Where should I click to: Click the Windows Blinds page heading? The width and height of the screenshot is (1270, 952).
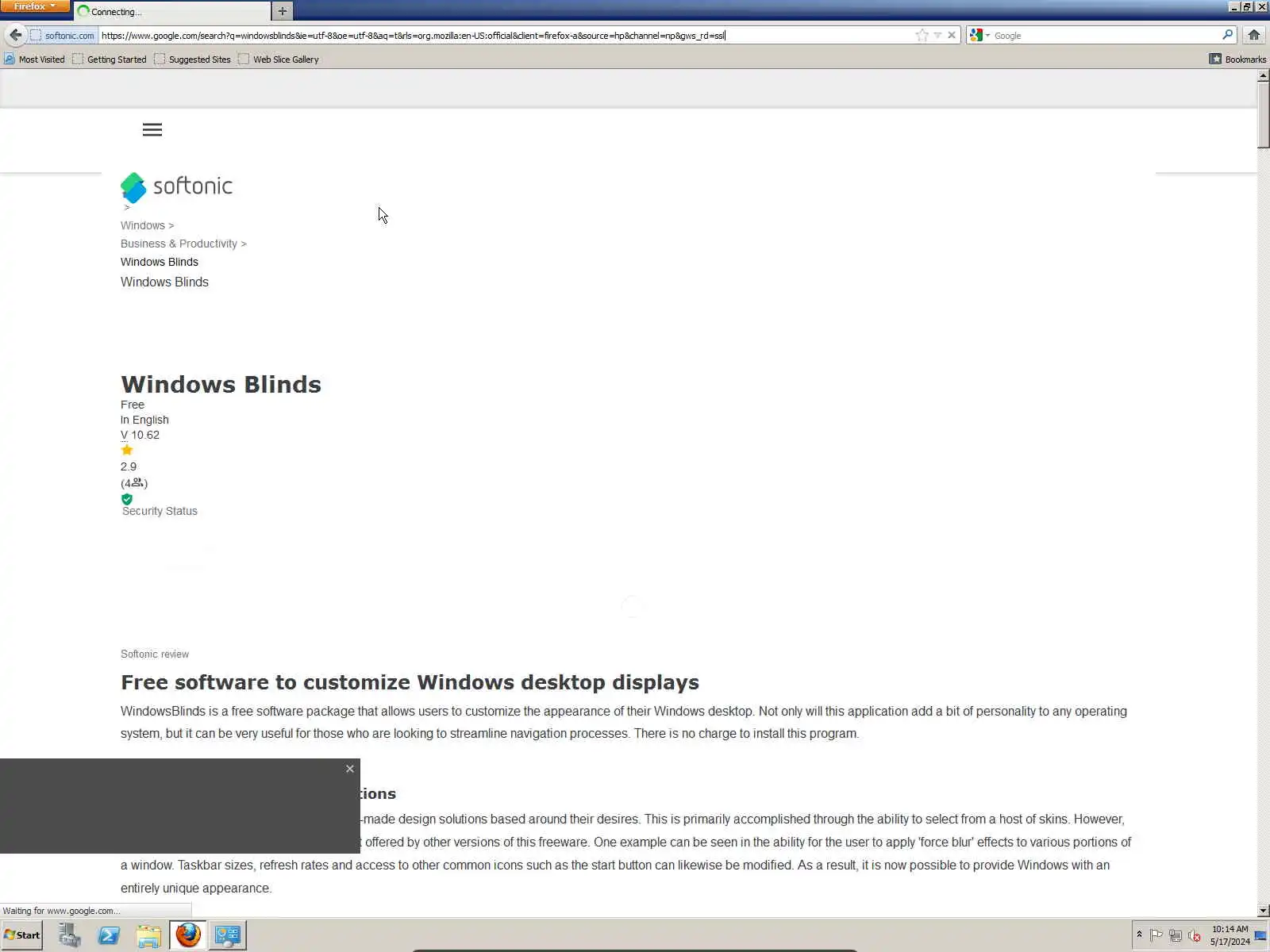click(221, 384)
